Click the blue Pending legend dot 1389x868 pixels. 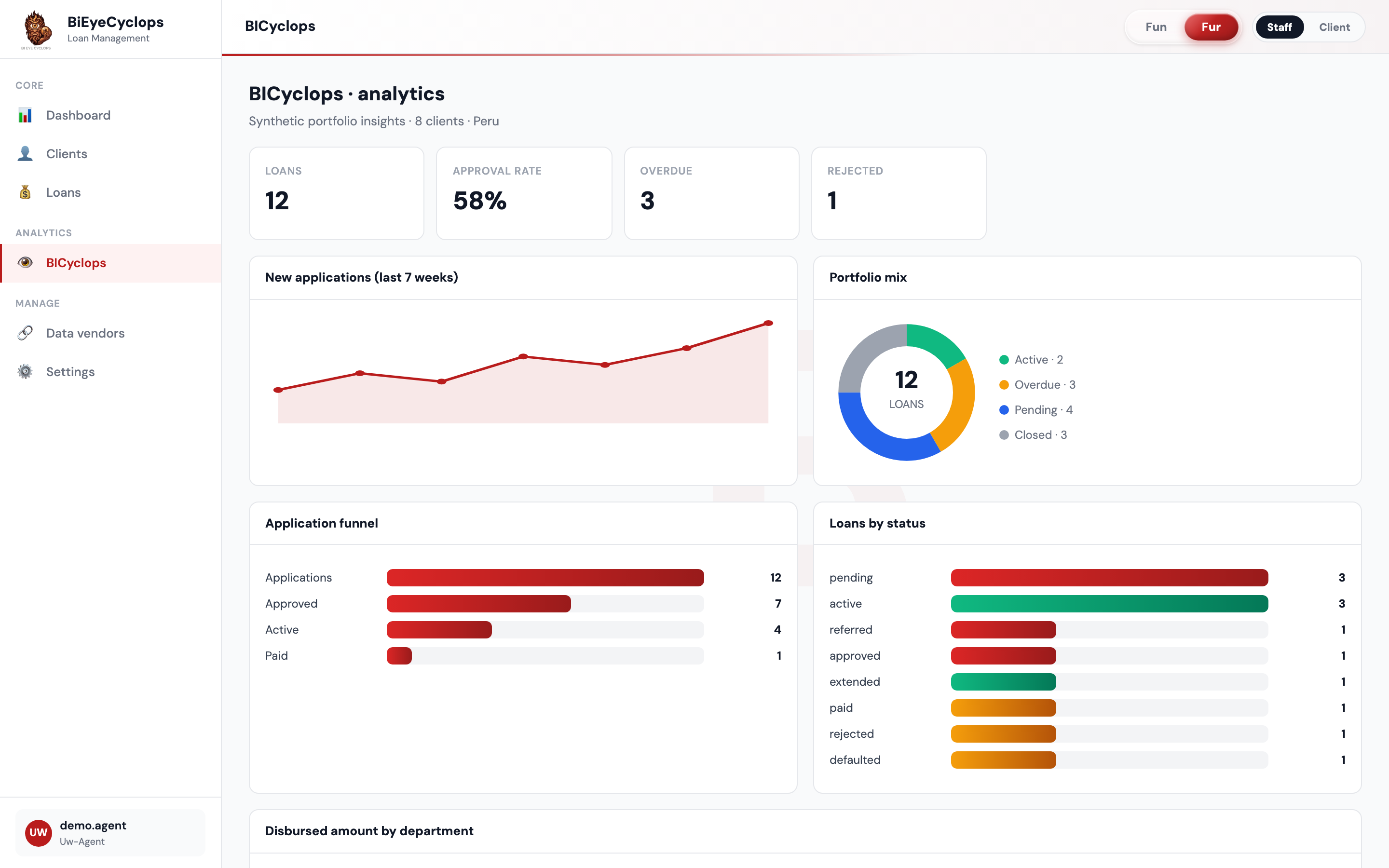[x=1004, y=410]
